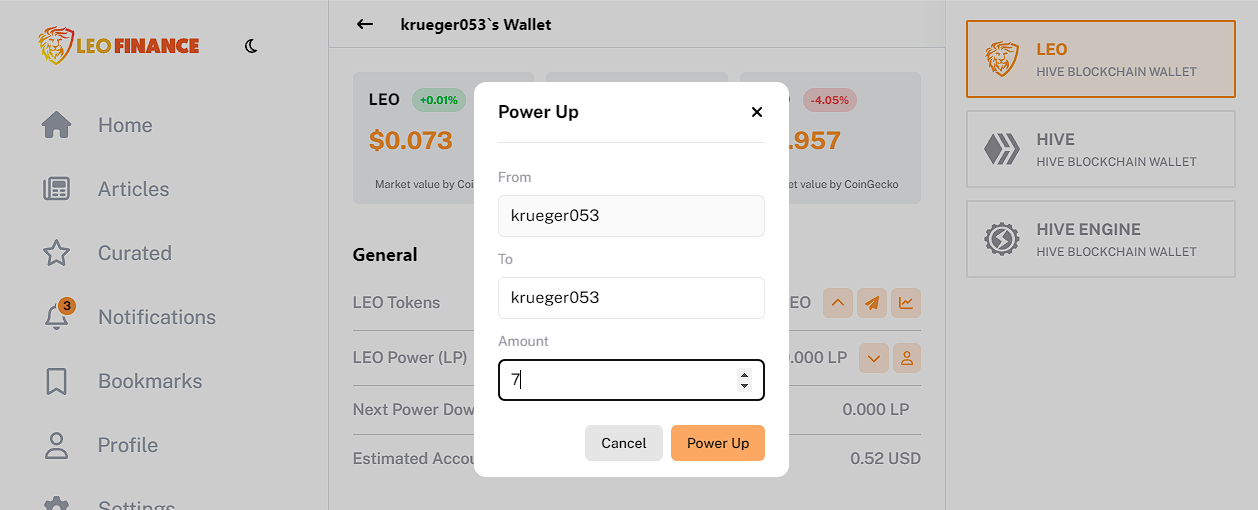Click the Curated star icon
1258x510 pixels.
(56, 253)
